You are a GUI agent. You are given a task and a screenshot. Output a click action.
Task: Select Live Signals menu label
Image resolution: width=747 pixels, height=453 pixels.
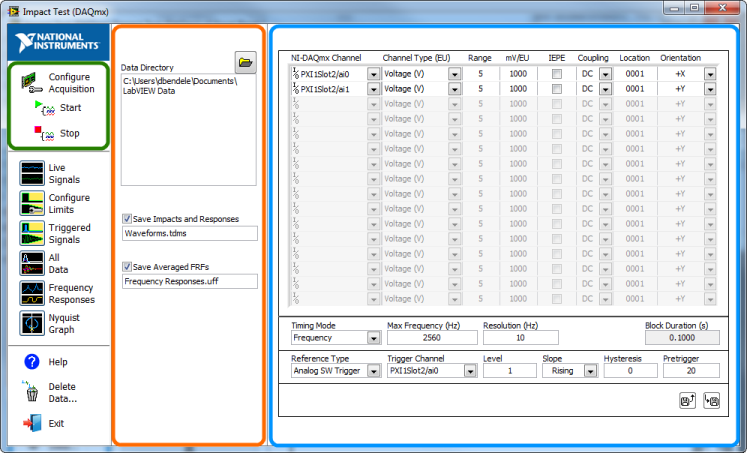(64, 173)
